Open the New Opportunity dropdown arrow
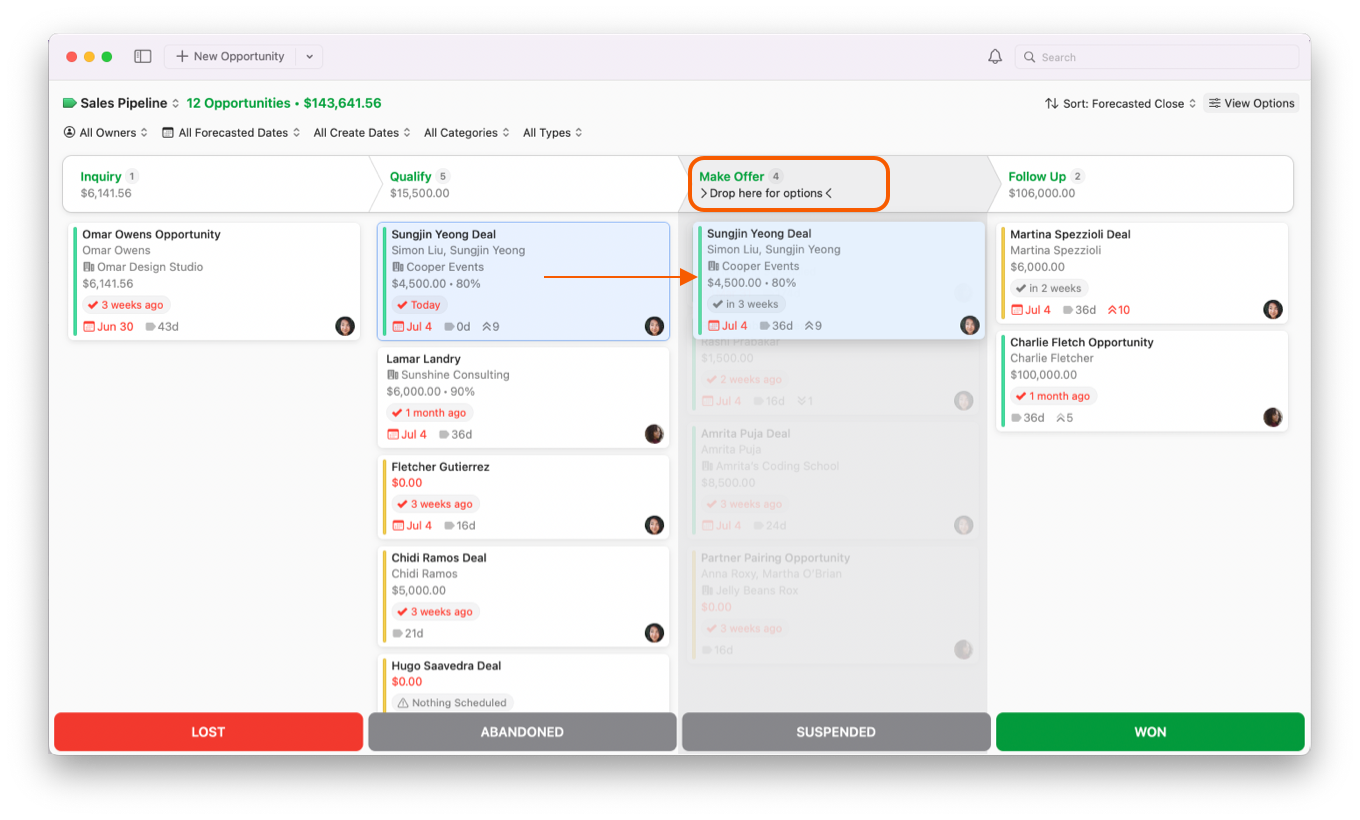 tap(309, 57)
